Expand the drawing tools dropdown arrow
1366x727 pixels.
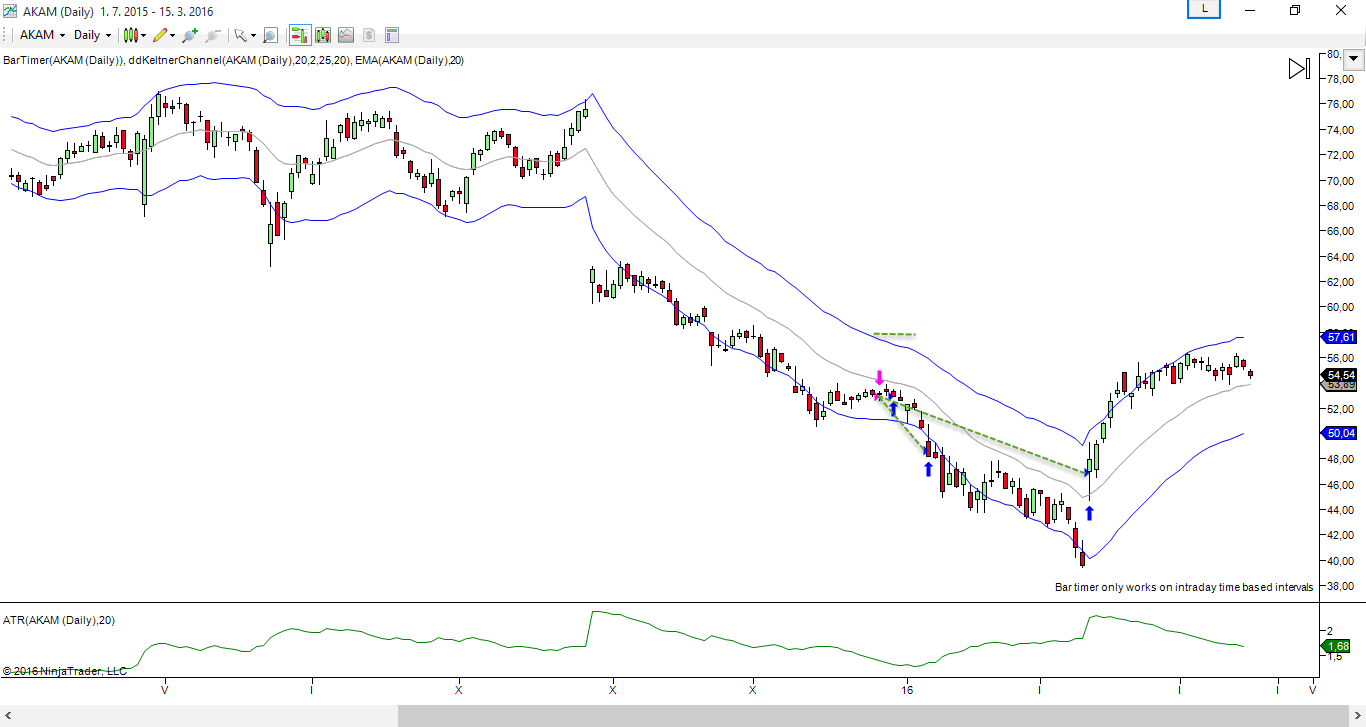[173, 35]
